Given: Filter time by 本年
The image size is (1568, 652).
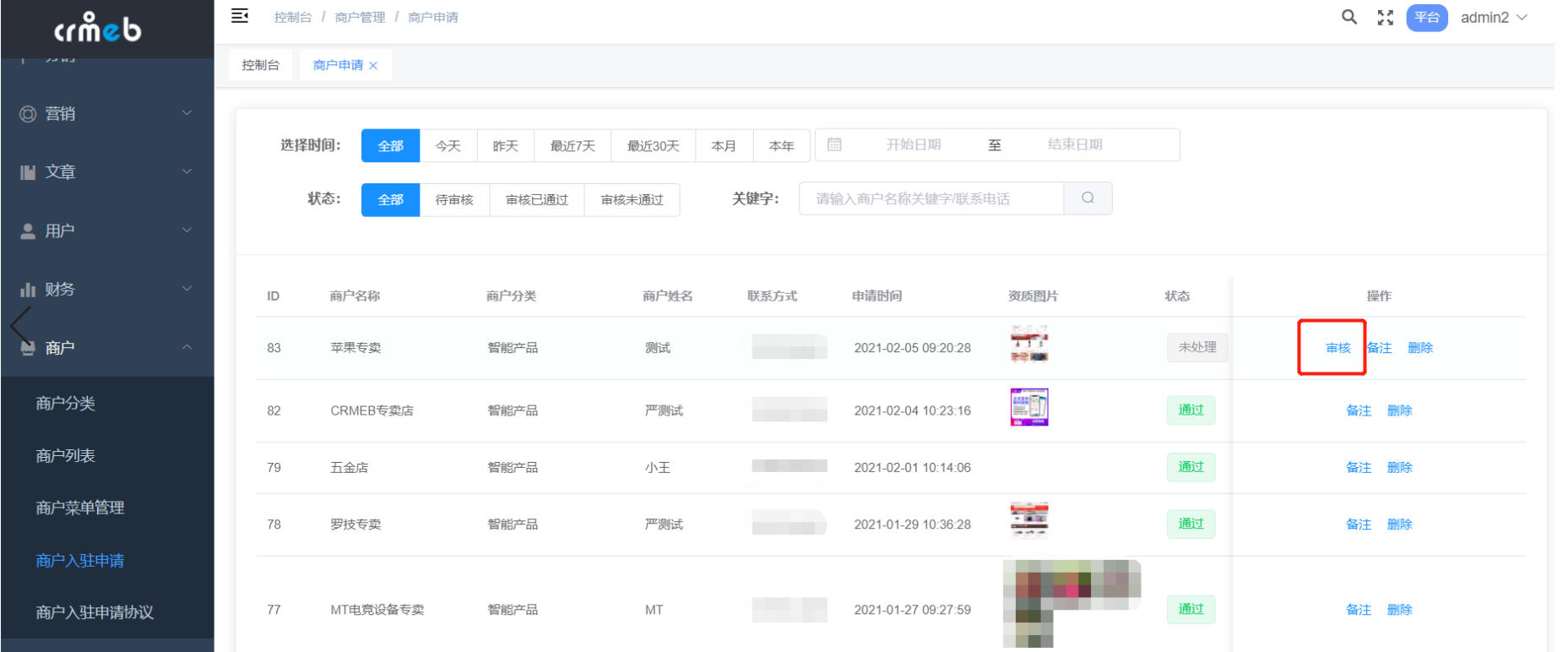Looking at the screenshot, I should coord(782,145).
